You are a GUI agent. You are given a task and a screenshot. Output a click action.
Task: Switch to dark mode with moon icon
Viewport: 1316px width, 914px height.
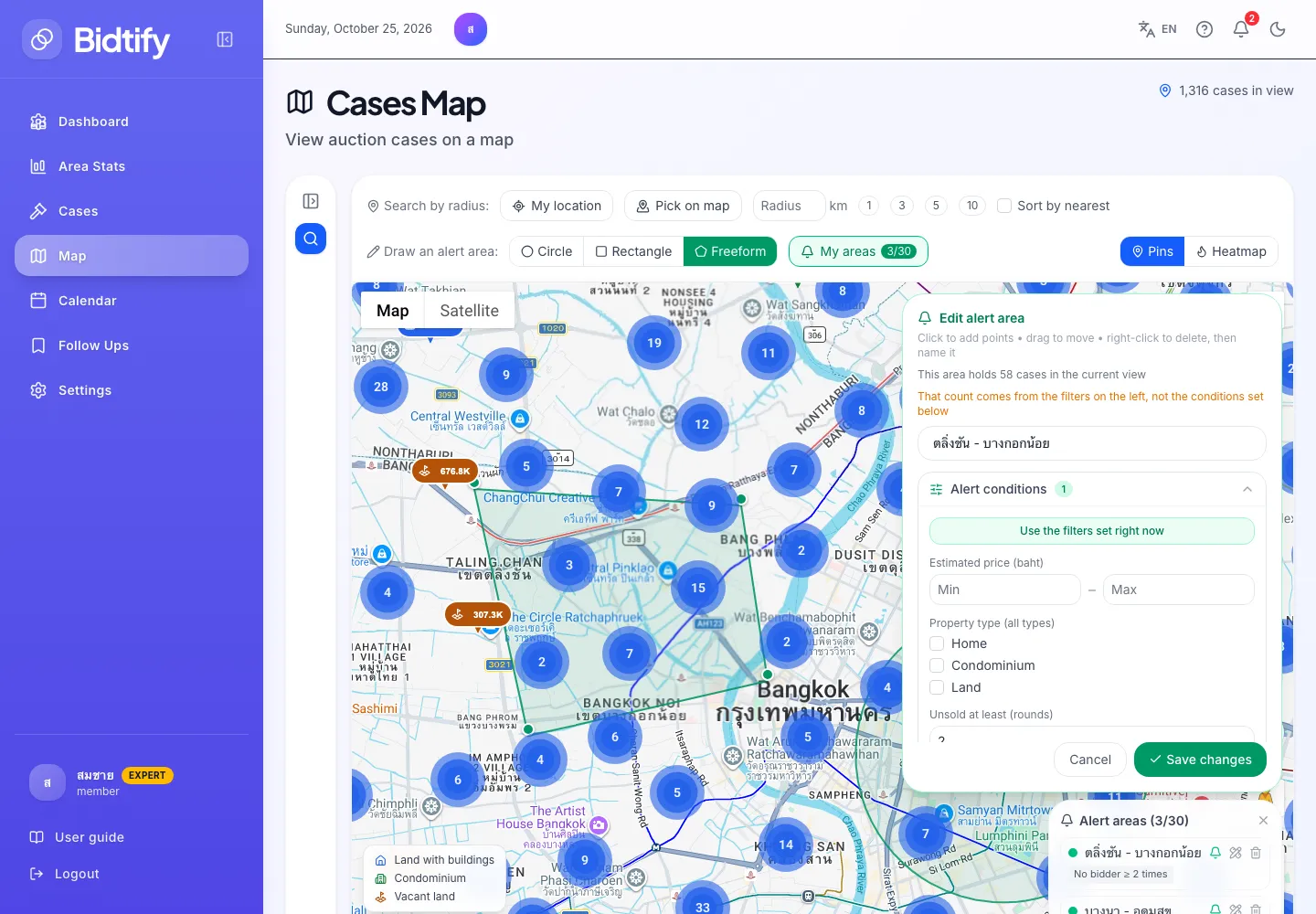(1278, 29)
